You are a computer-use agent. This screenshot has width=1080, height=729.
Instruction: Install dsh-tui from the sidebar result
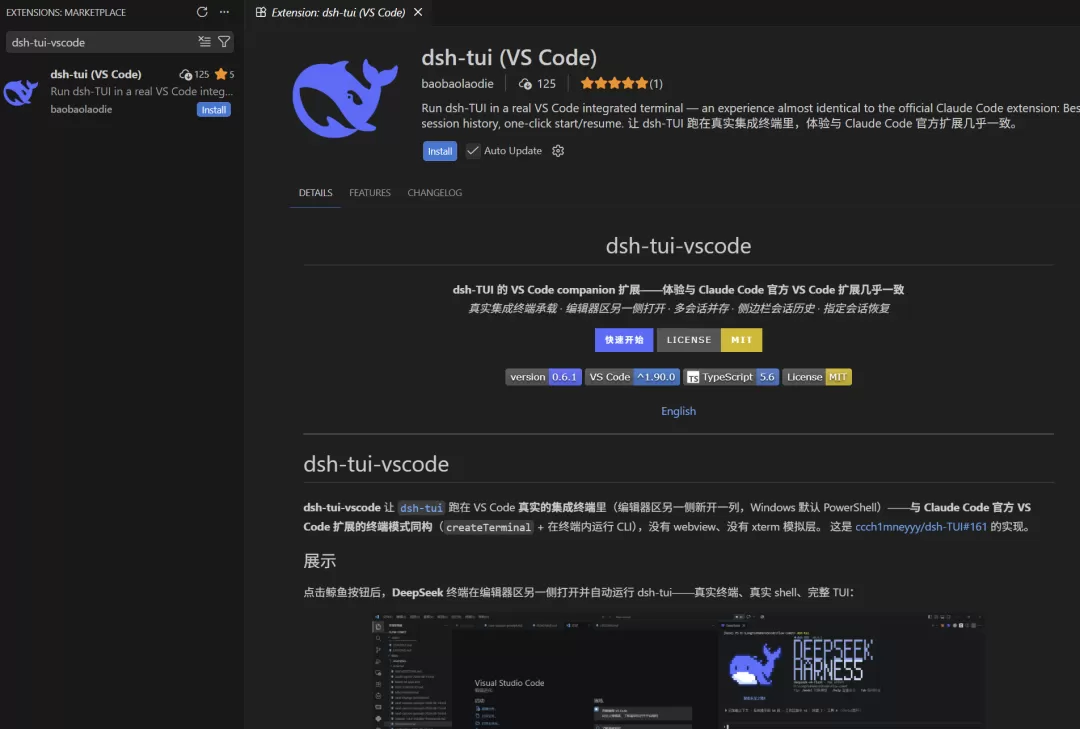tap(214, 110)
